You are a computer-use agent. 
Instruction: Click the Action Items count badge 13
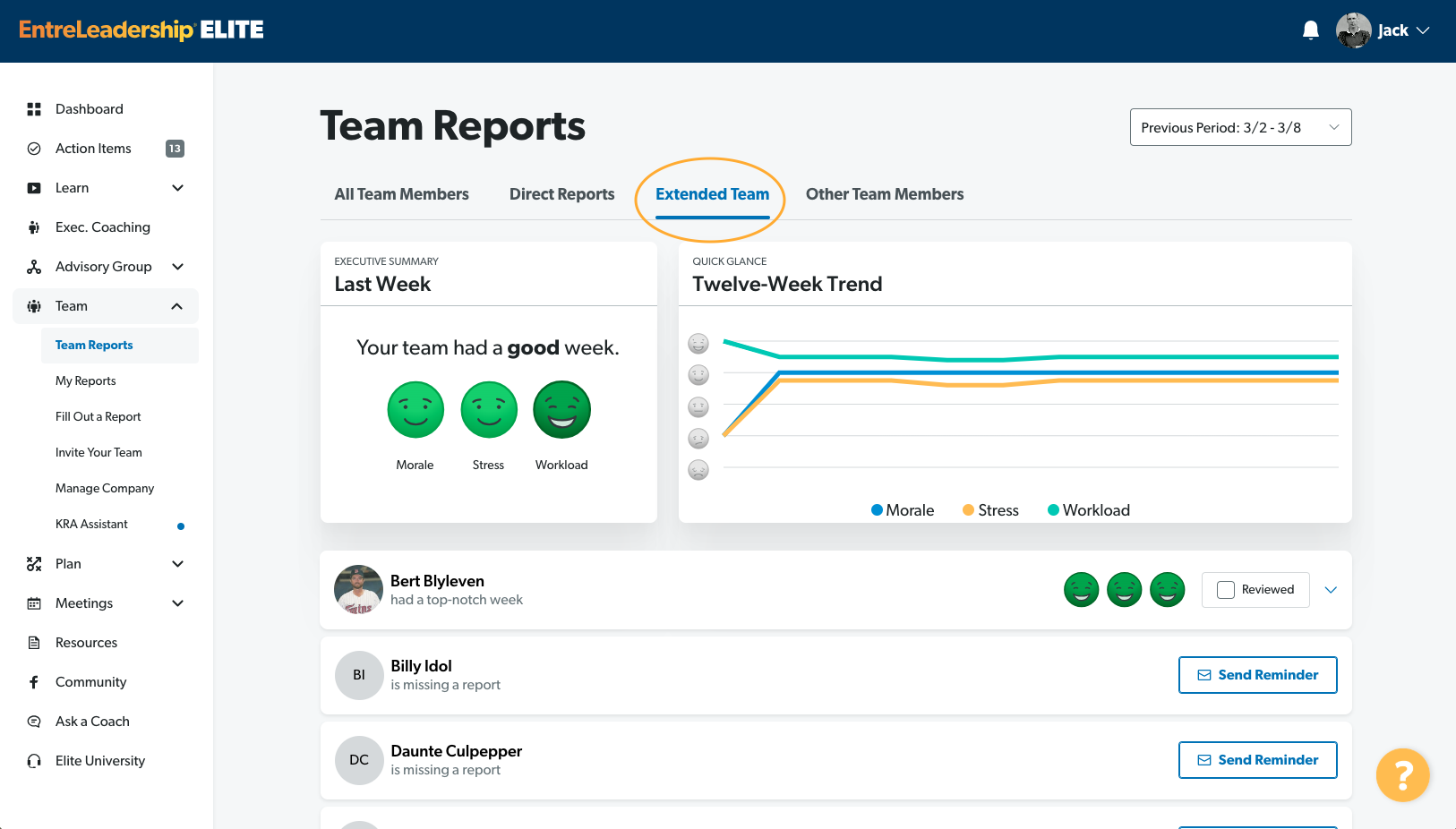click(x=175, y=149)
